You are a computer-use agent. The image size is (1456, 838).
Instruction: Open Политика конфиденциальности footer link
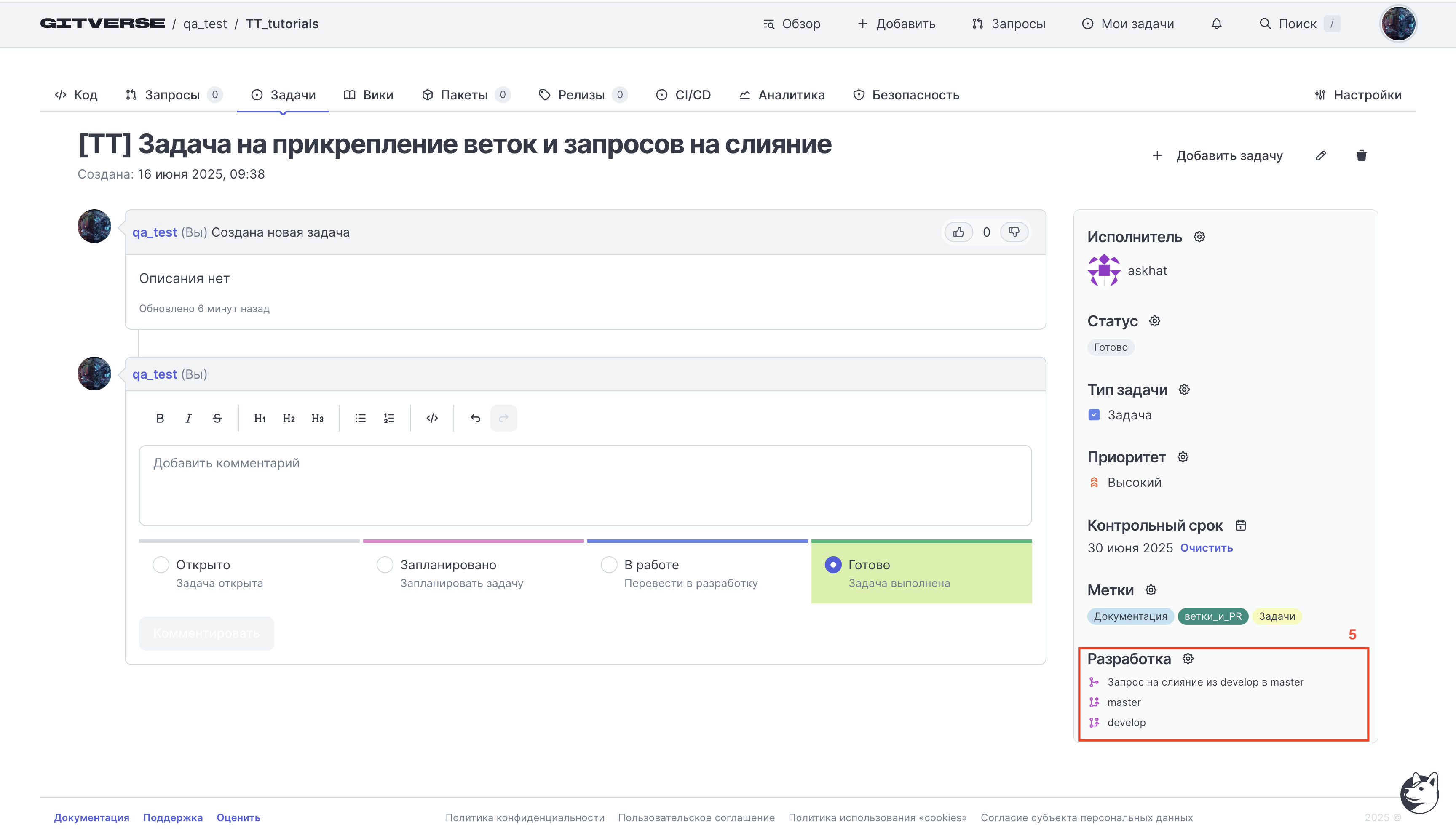[525, 817]
